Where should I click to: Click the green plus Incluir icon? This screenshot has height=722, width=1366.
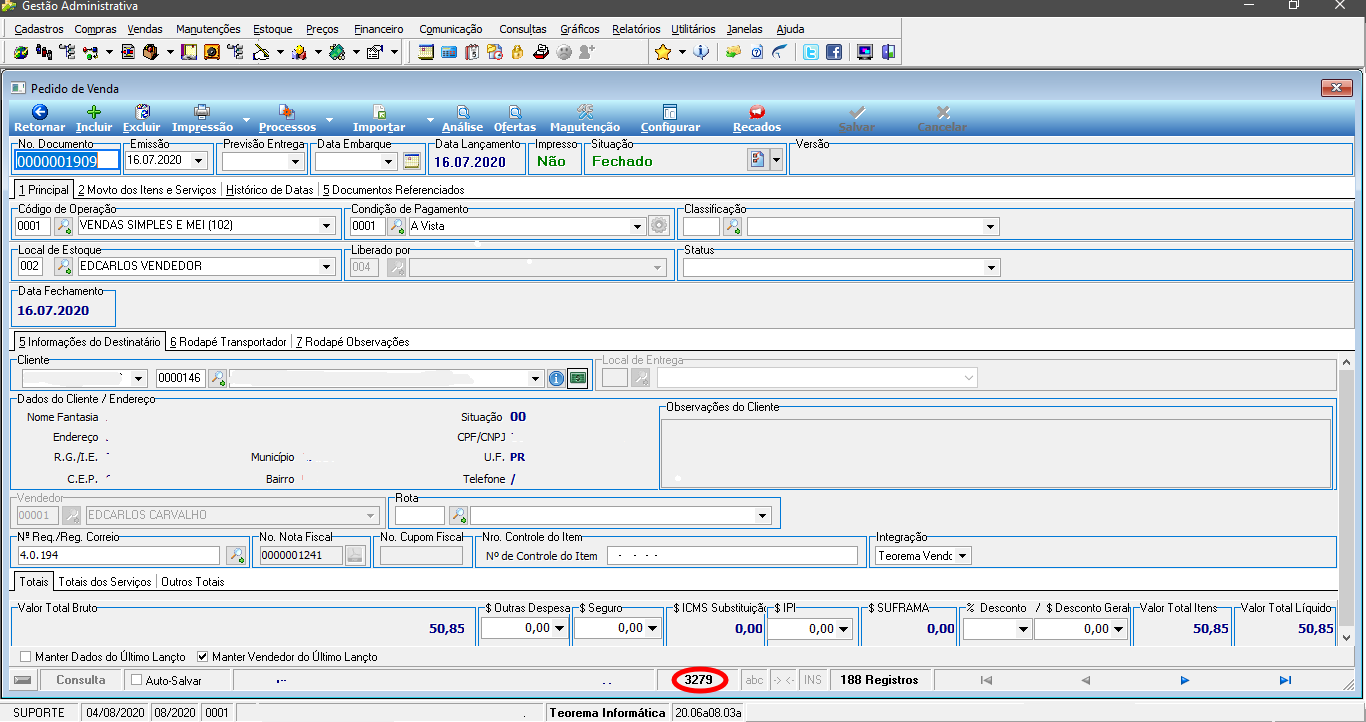[94, 112]
